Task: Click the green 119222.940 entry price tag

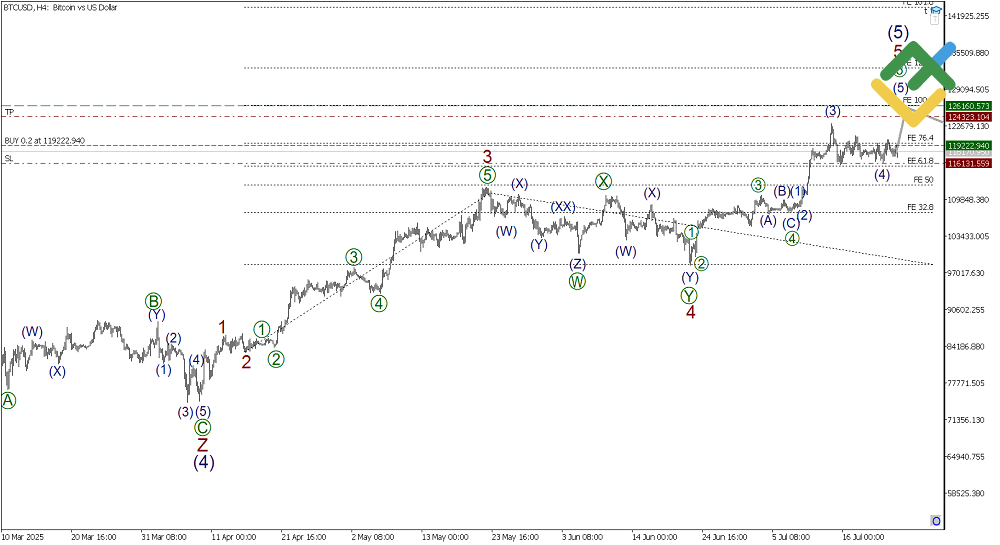Action: [967, 145]
